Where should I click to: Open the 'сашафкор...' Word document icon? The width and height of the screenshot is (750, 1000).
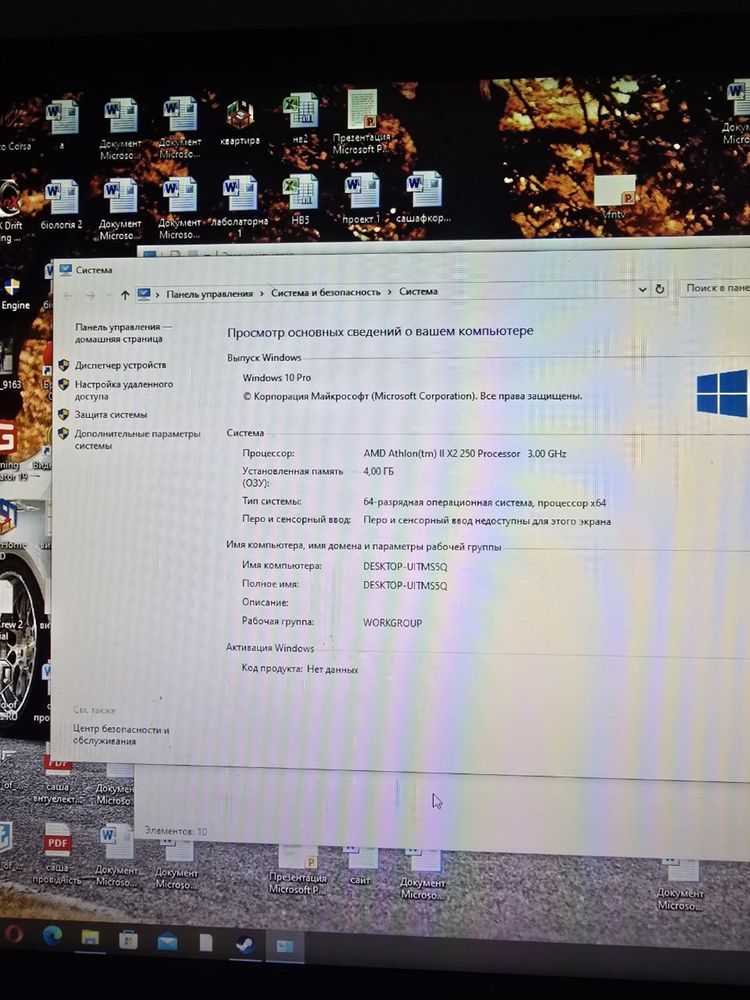click(423, 198)
